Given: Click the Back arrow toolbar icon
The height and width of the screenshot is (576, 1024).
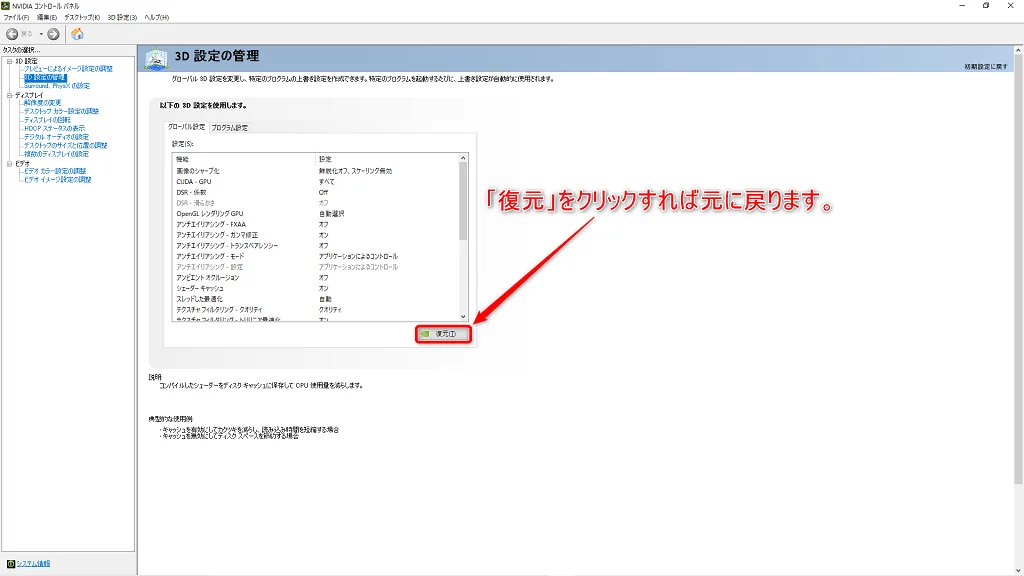Looking at the screenshot, I should click(12, 34).
